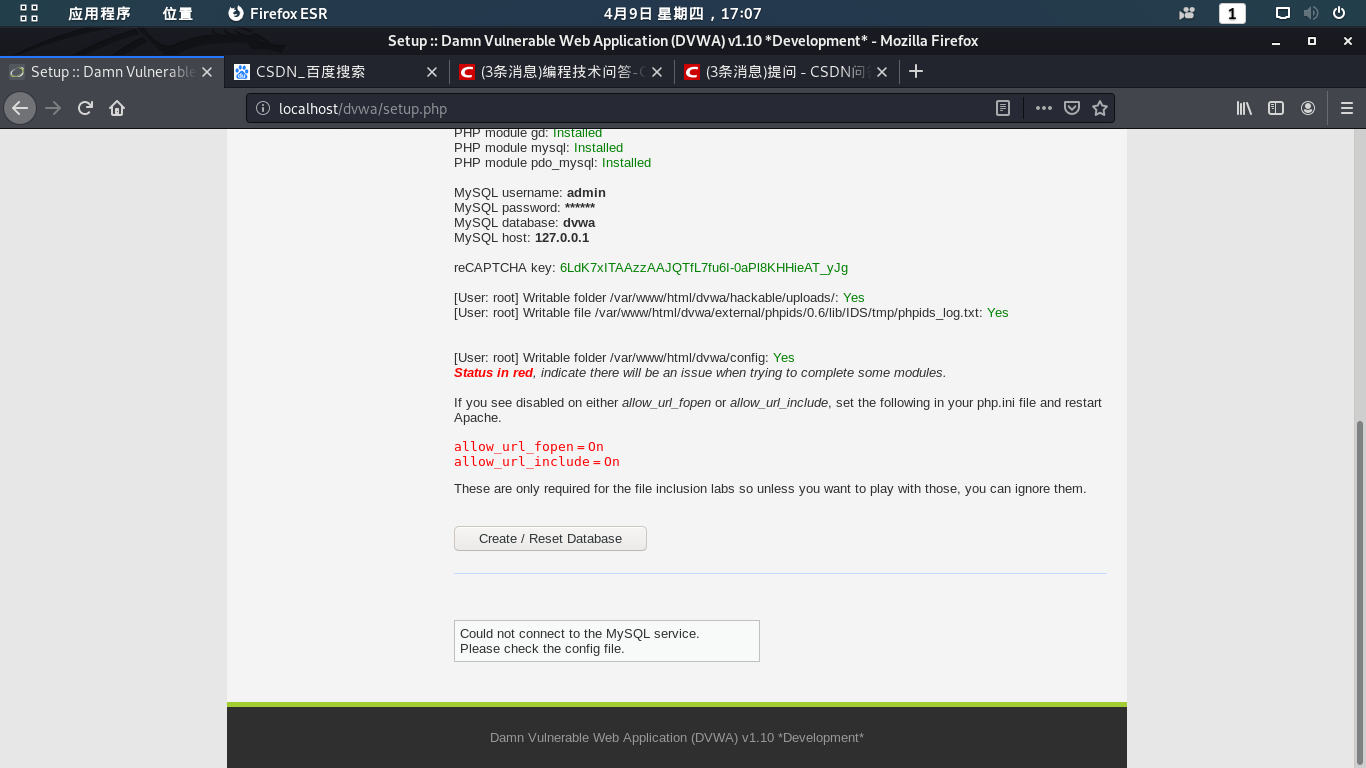This screenshot has width=1366, height=768.
Task: Maximize the Firefox window
Action: click(1312, 41)
